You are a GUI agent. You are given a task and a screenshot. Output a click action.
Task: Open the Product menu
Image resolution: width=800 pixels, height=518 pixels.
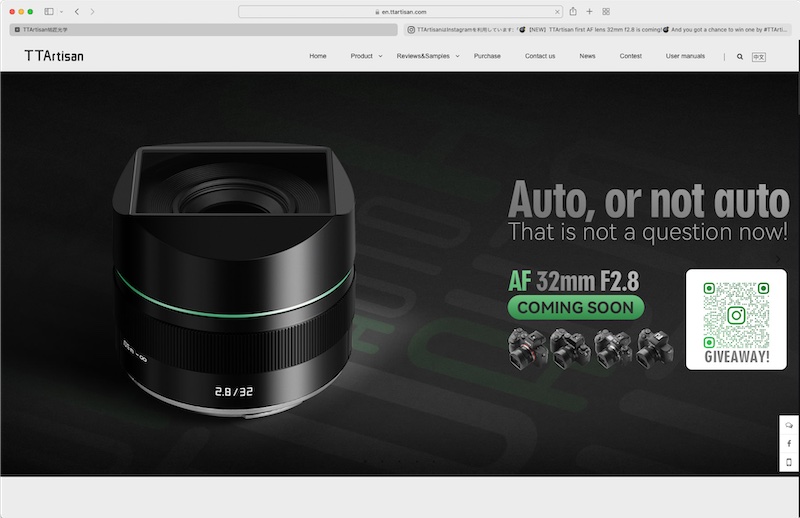[x=361, y=56]
